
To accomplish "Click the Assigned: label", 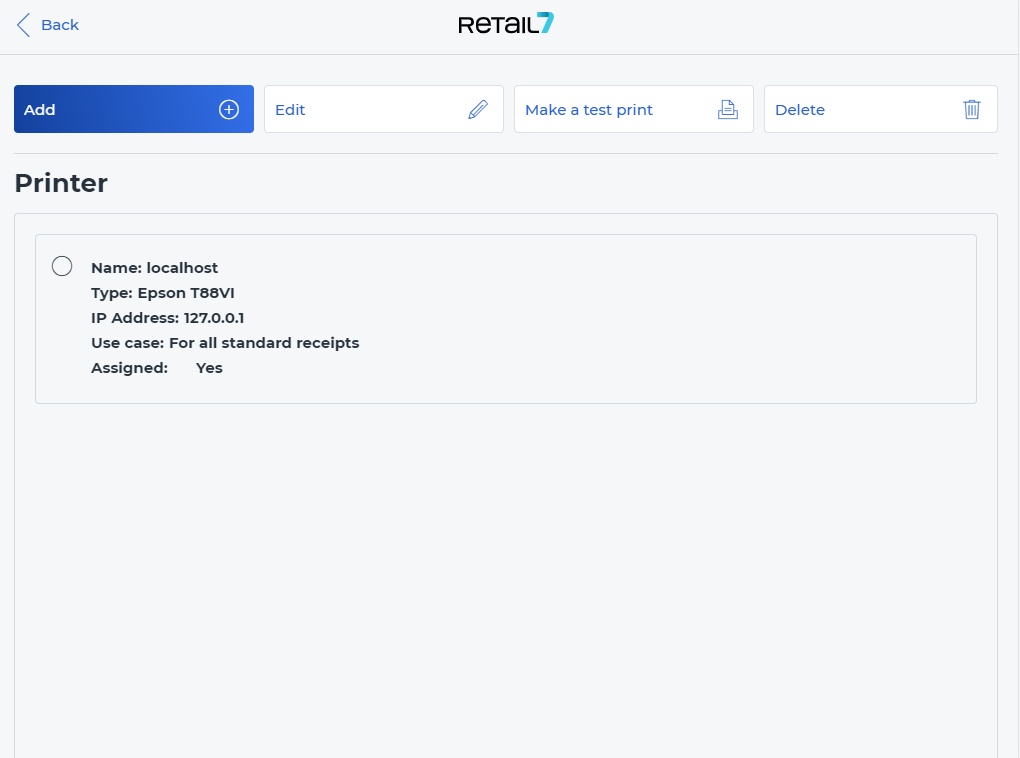I will 129,368.
